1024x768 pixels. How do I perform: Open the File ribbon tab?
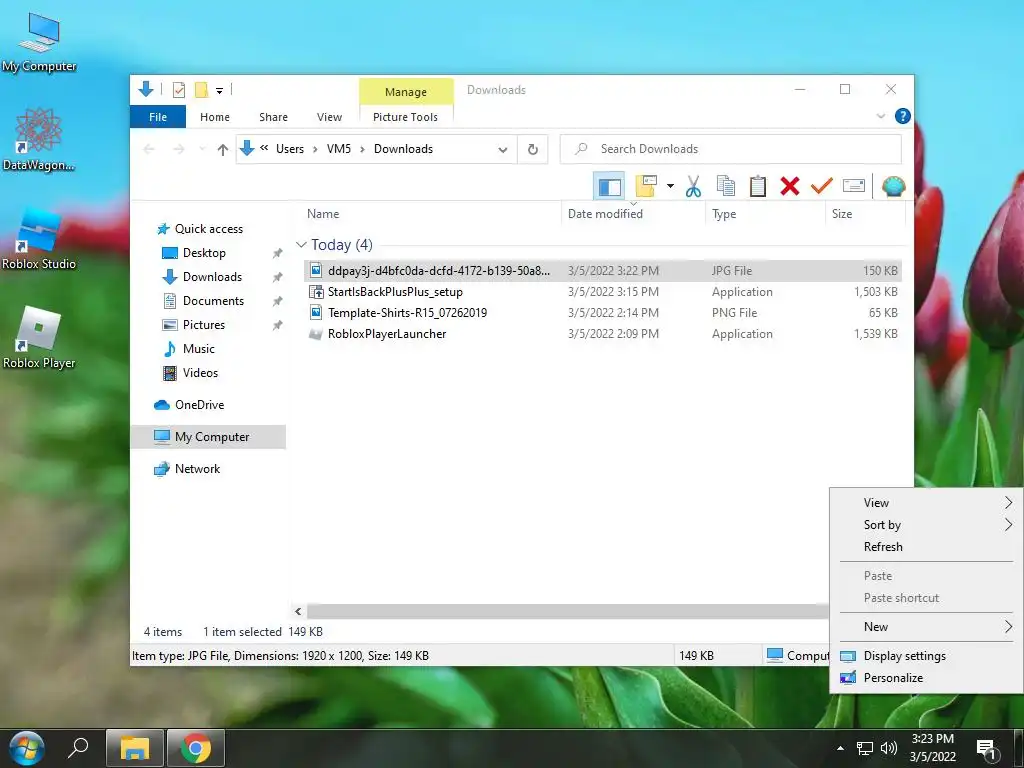158,117
